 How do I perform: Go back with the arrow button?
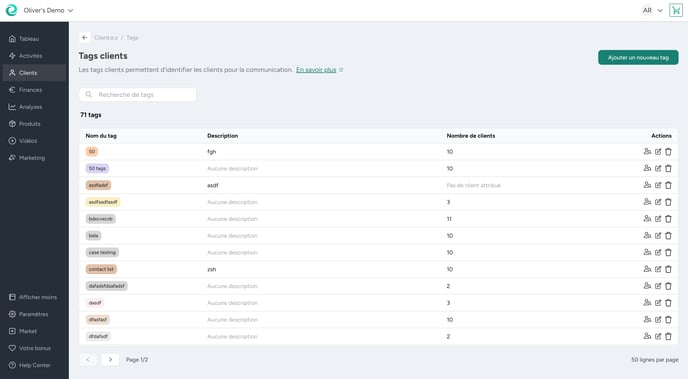[x=85, y=38]
